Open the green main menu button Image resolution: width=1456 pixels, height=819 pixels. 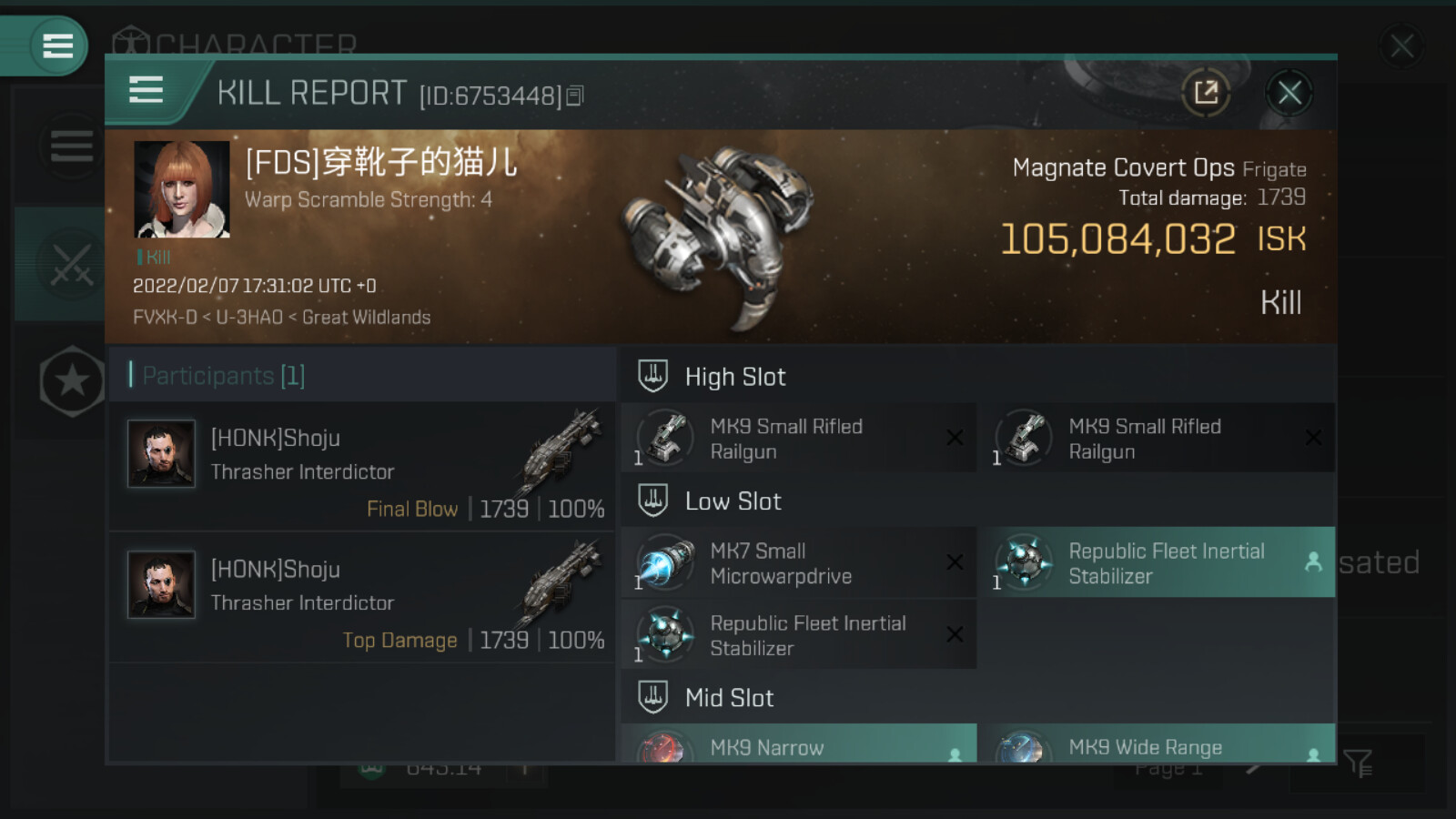[x=57, y=45]
